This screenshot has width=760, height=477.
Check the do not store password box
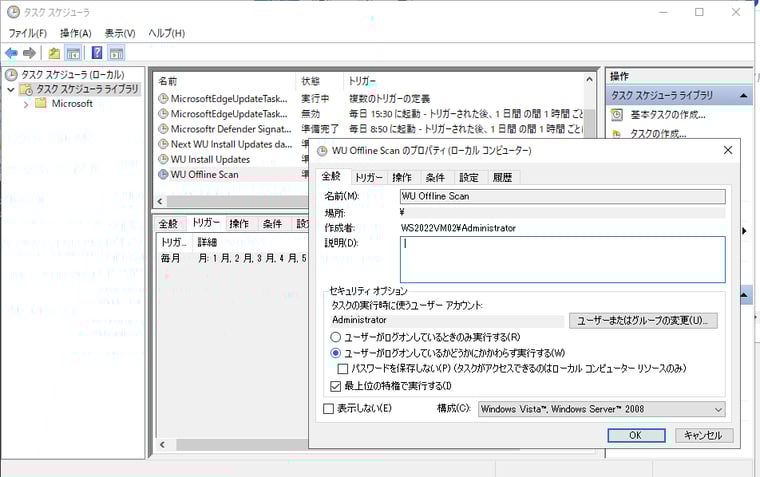tap(343, 369)
